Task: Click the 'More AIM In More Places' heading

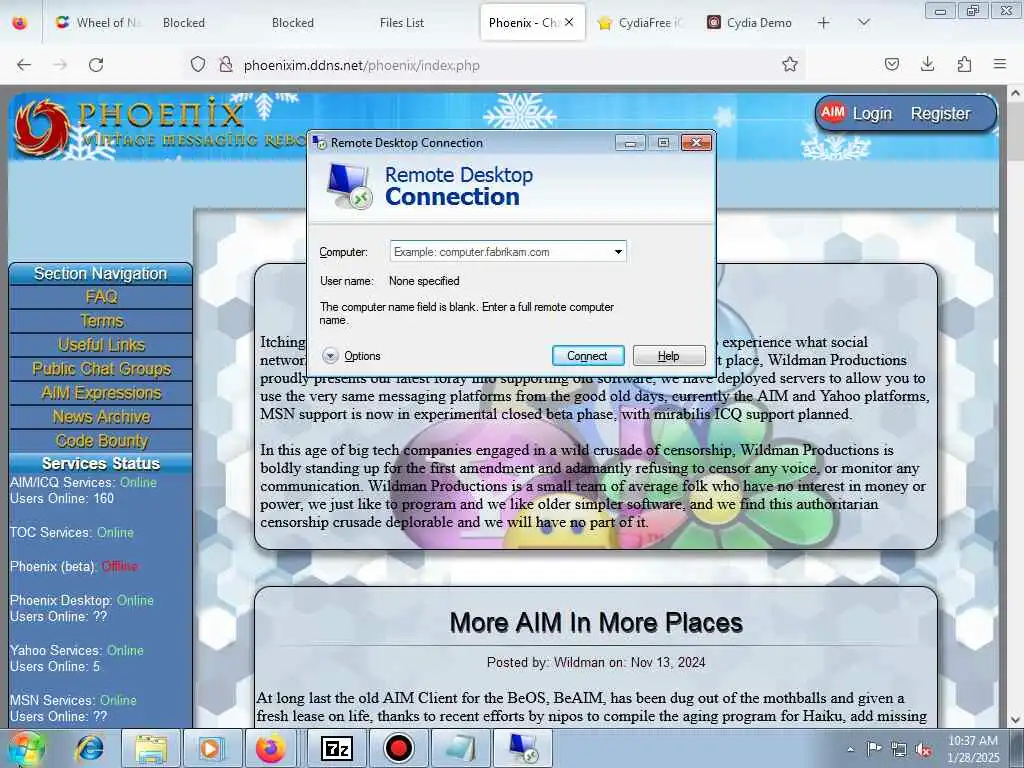Action: [596, 622]
